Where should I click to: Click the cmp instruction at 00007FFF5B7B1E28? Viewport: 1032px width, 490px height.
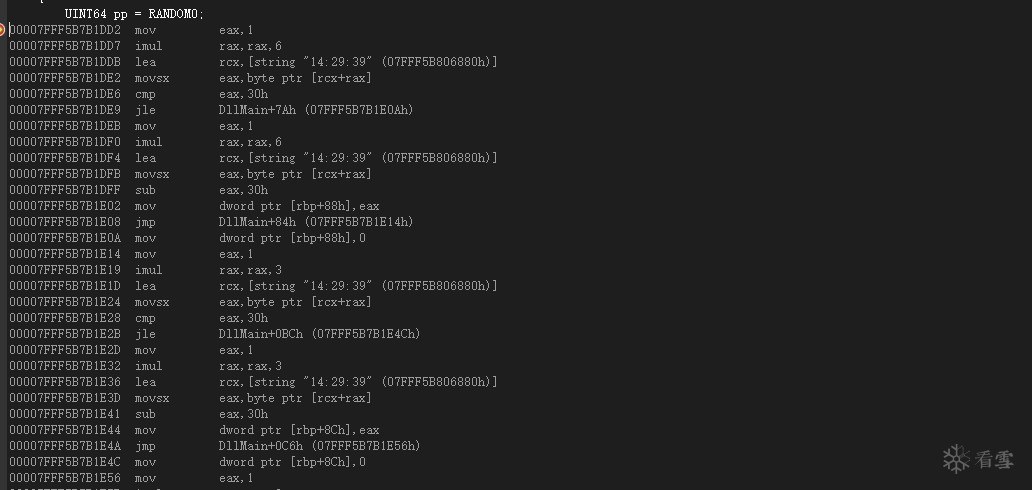click(x=145, y=318)
